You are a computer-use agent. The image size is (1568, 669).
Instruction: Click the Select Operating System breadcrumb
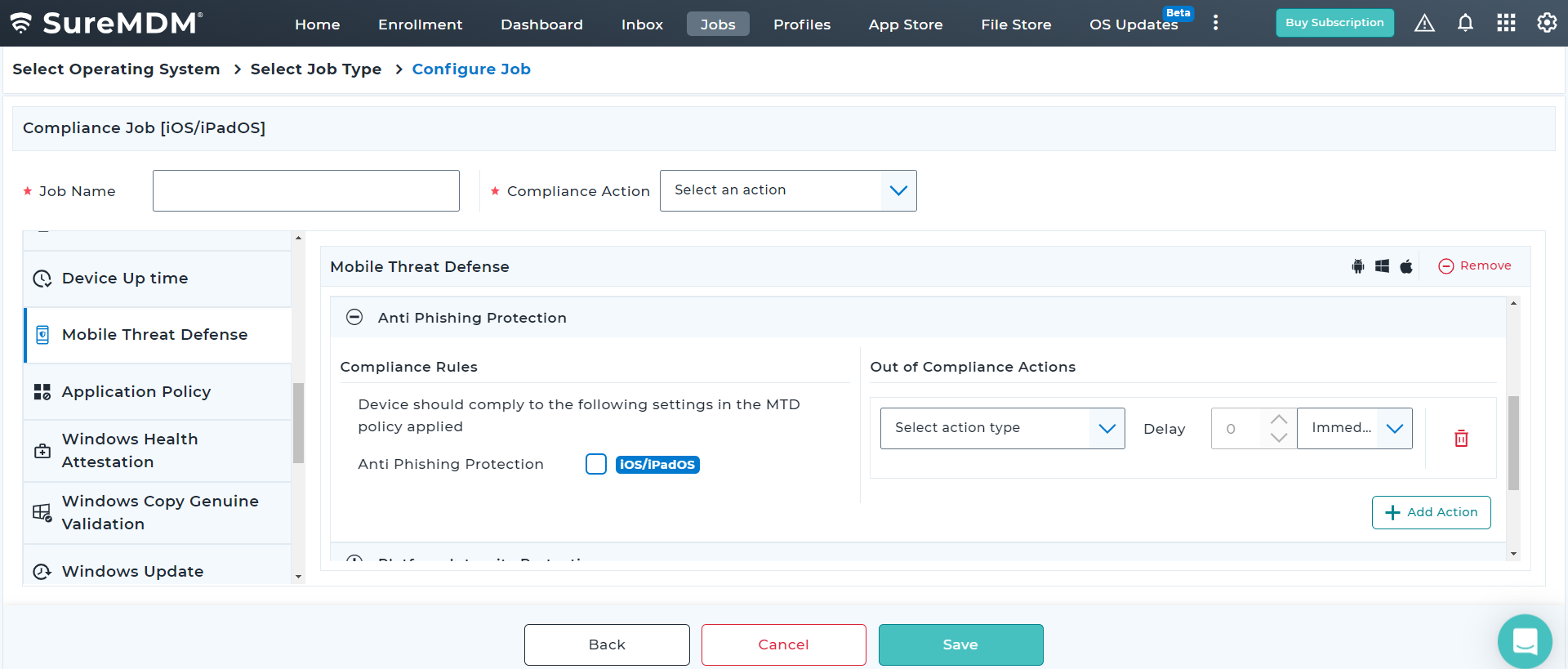(116, 69)
